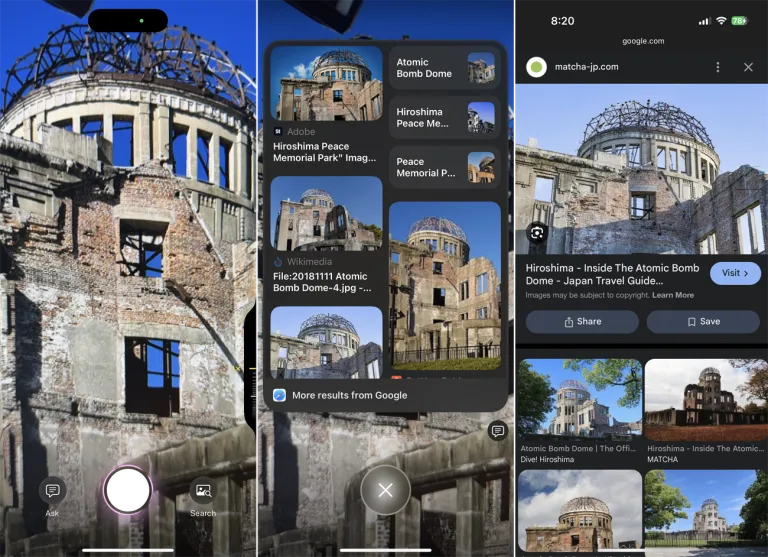Viewport: 768px width, 557px height.
Task: Open the Adobe Hiroshima Peace Memorial Park result
Action: point(326,105)
